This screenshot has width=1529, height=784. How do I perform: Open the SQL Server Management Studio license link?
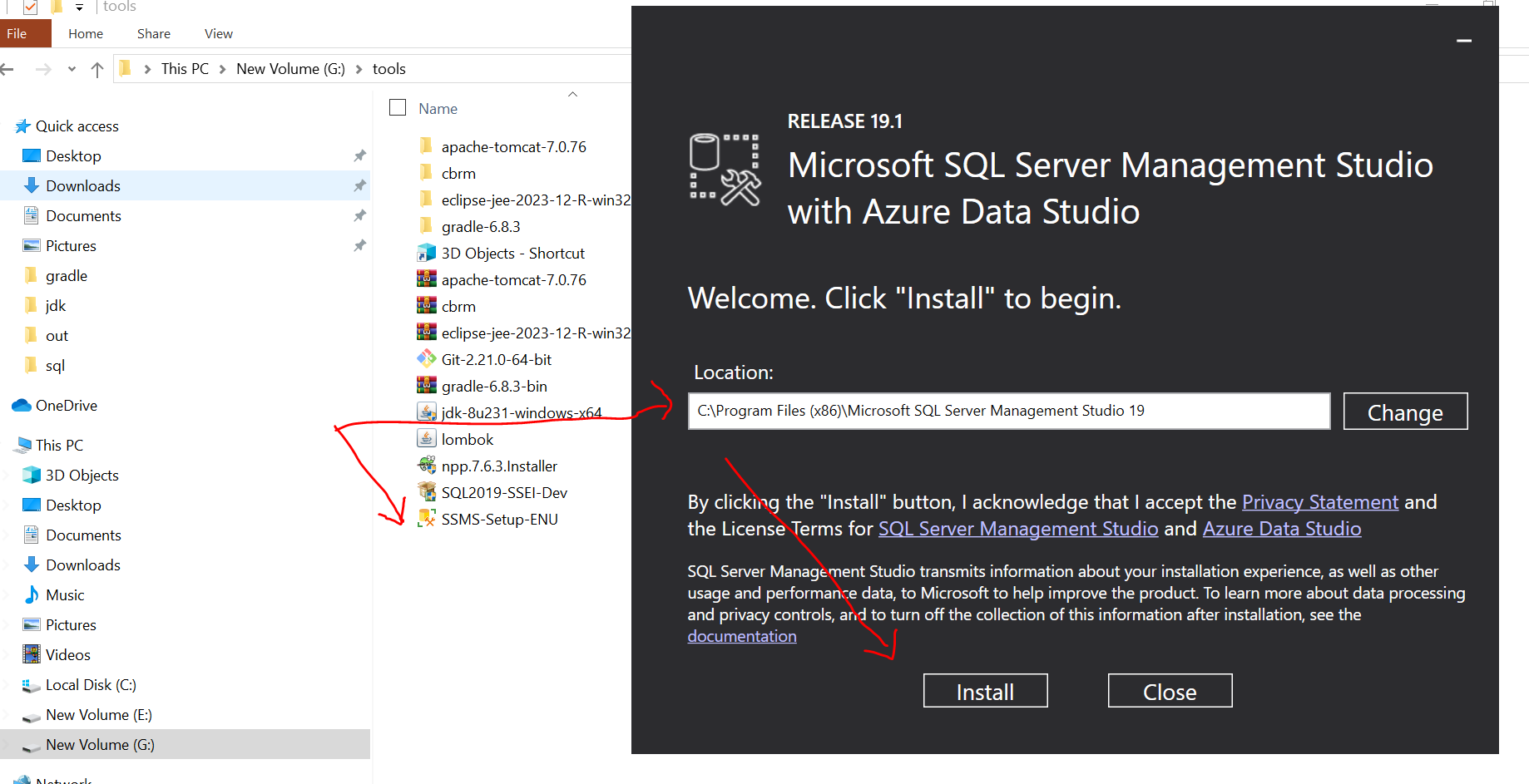1018,529
